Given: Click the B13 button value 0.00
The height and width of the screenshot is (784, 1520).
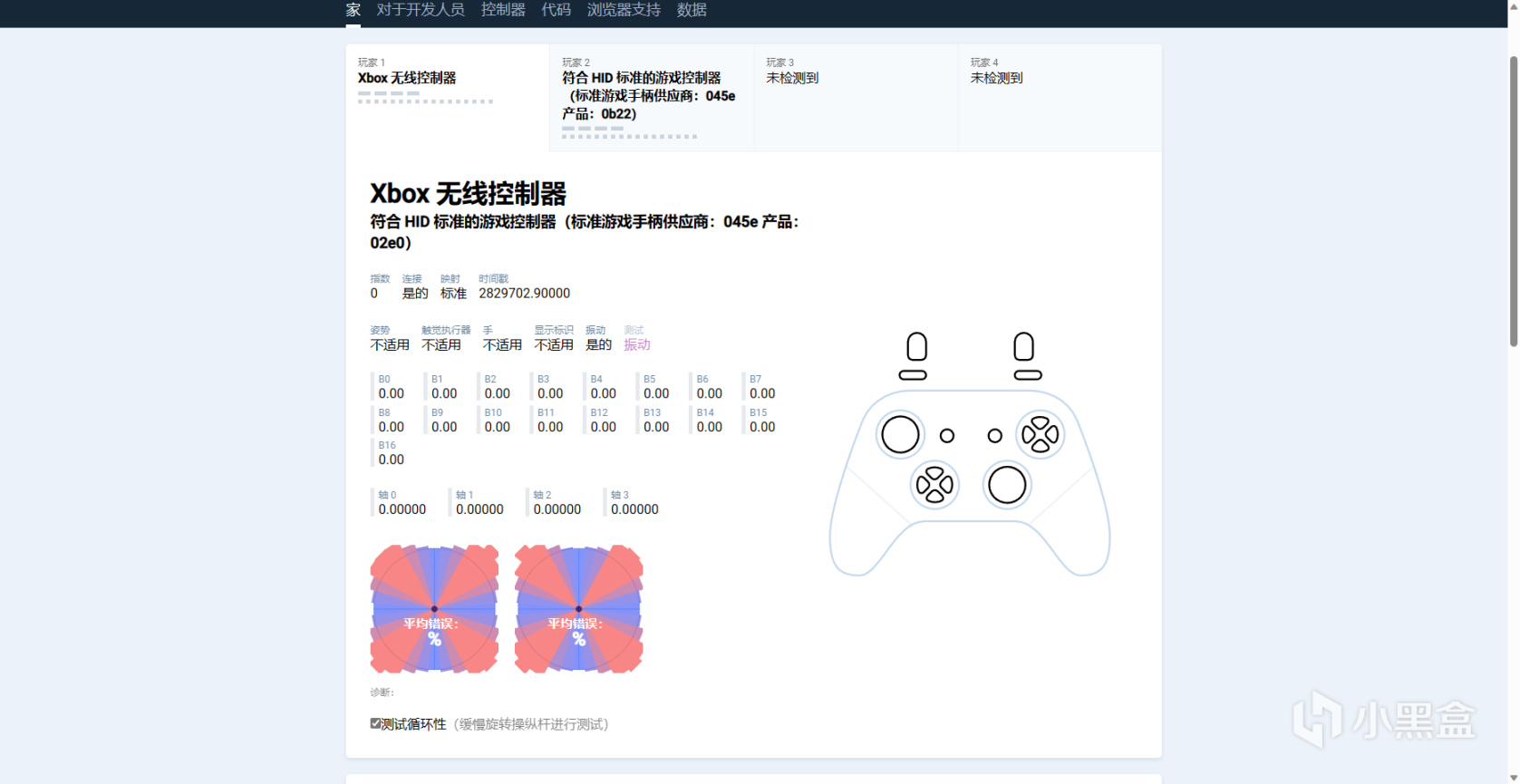Looking at the screenshot, I should tap(656, 427).
